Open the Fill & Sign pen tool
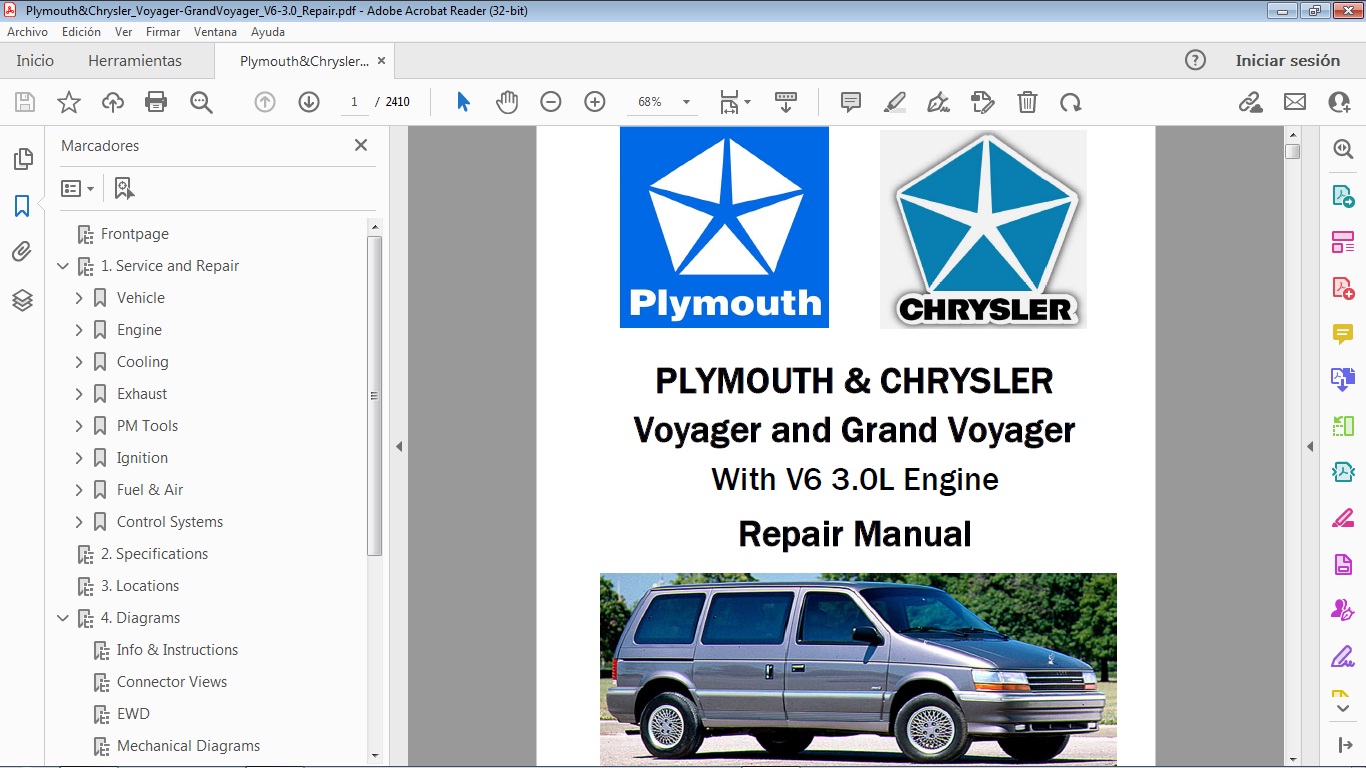The width and height of the screenshot is (1366, 768). pyautogui.click(x=938, y=101)
